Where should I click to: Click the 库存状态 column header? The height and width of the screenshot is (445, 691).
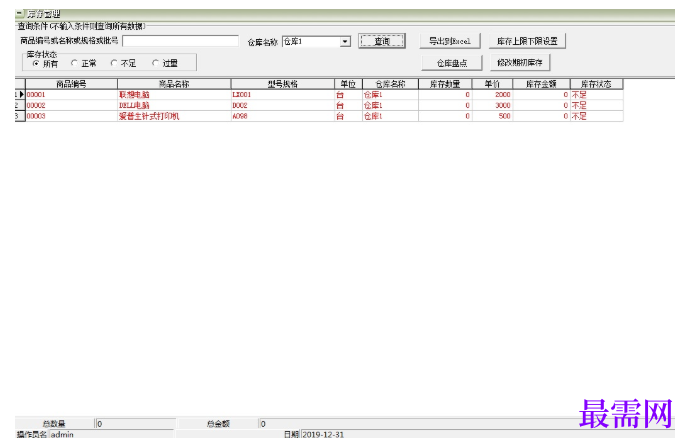(x=596, y=84)
